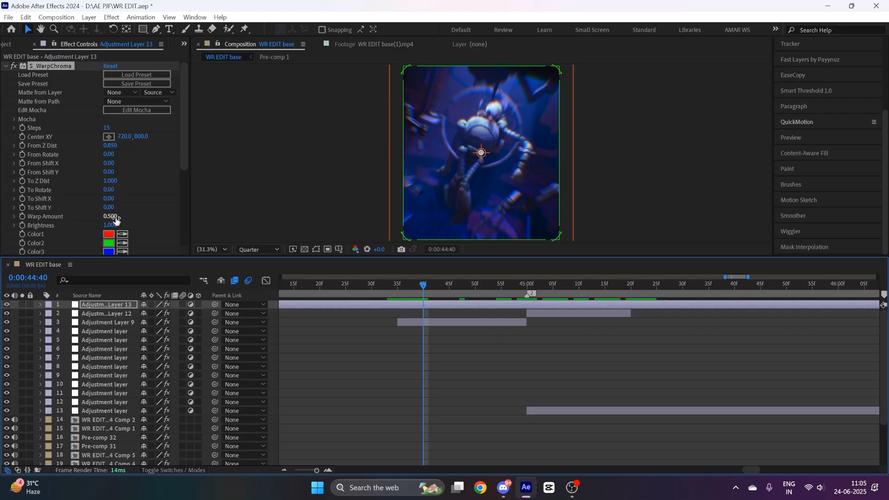The height and width of the screenshot is (500, 889).
Task: Select the Roto Brush tool
Action: pyautogui.click(x=228, y=29)
